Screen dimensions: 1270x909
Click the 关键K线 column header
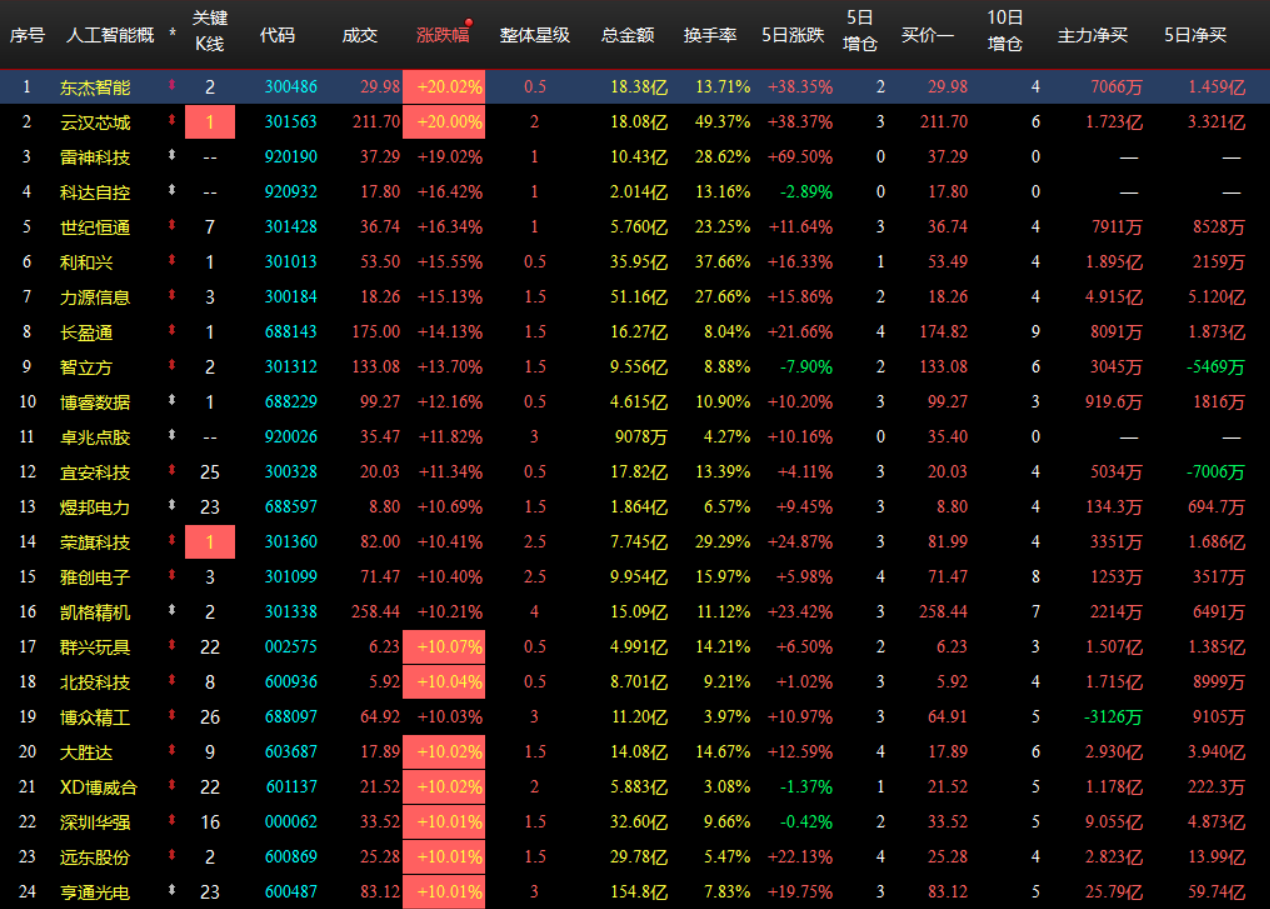click(210, 32)
